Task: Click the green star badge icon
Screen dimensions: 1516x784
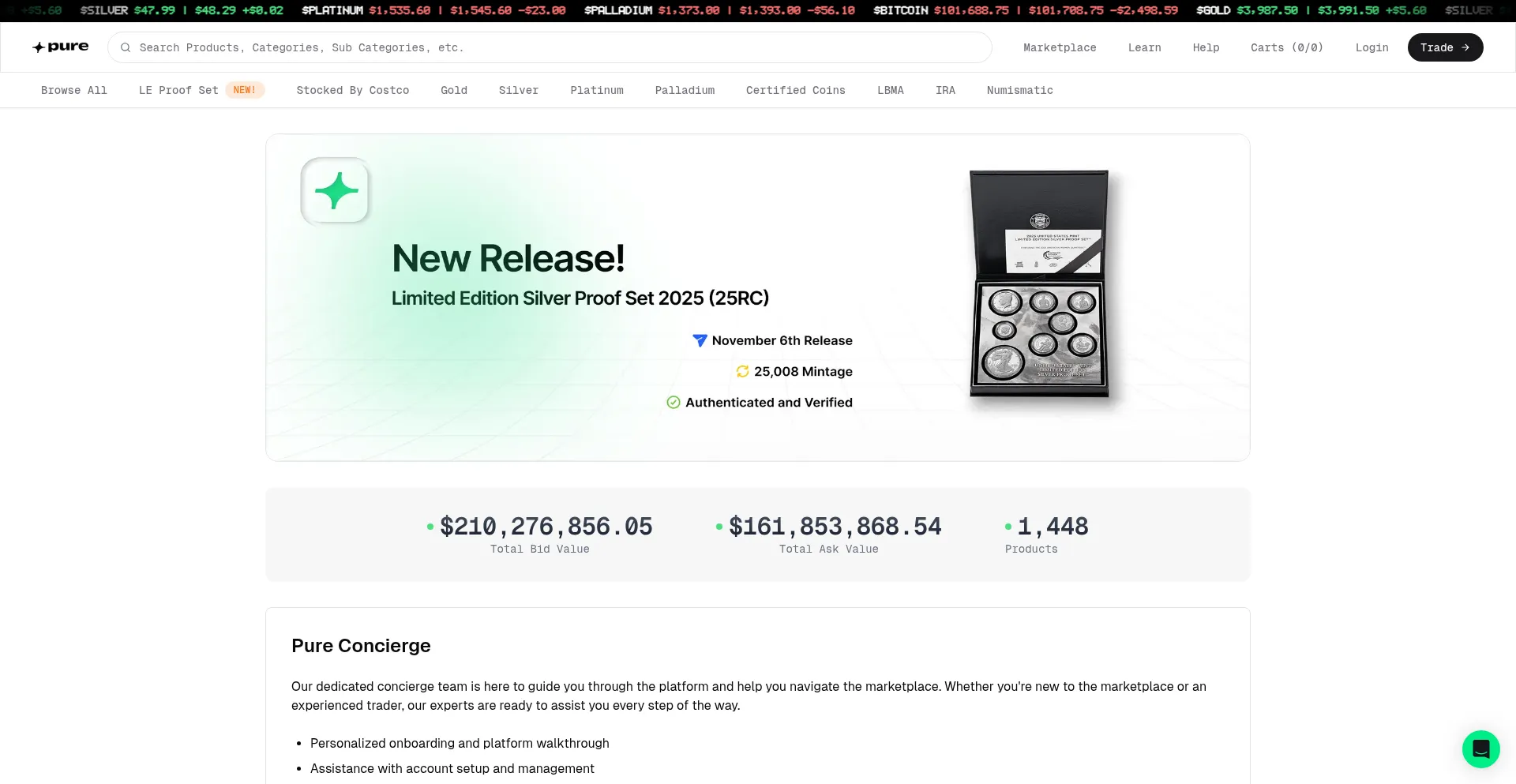Action: tap(336, 191)
